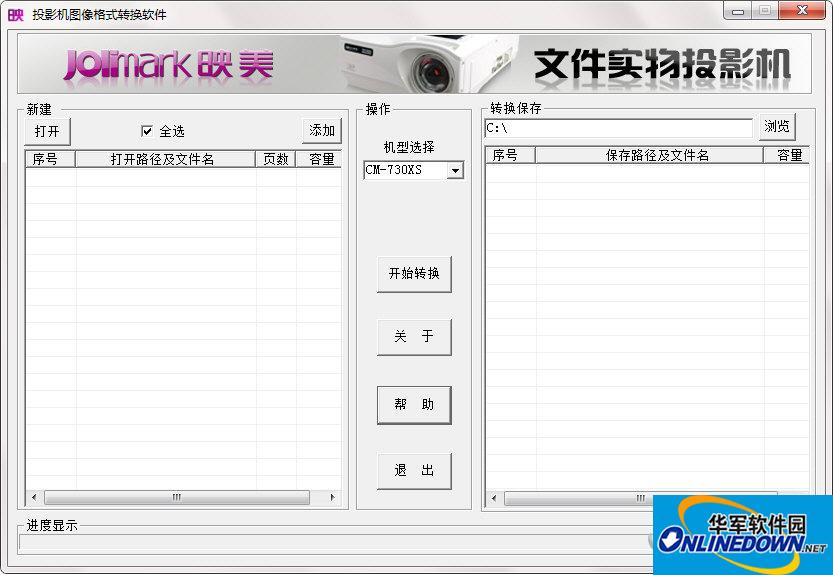Click the 打开 button to open files
This screenshot has height=575, width=833.
(47, 131)
